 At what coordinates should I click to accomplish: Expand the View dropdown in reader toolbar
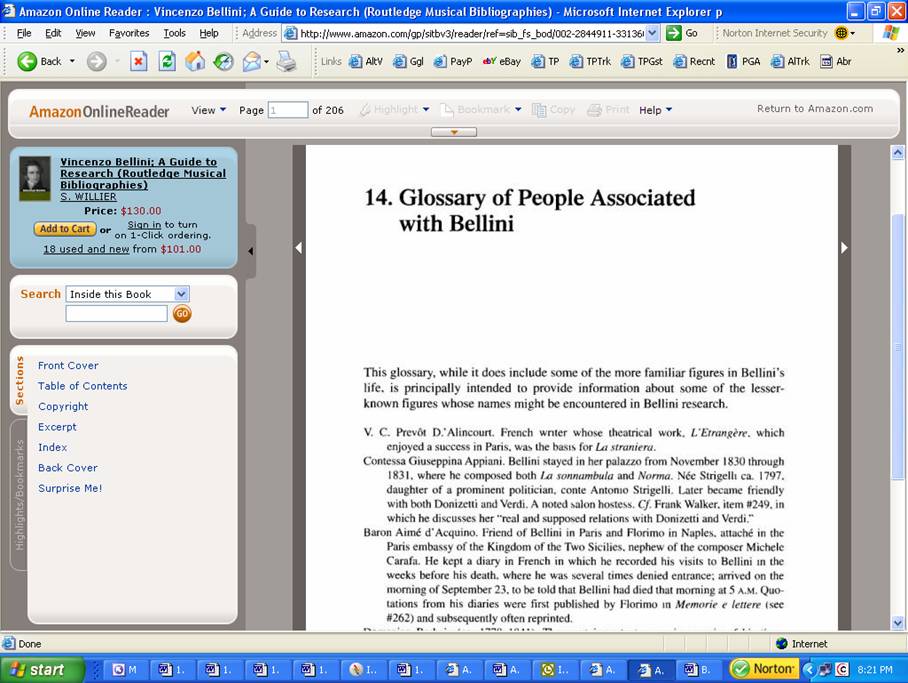pos(208,110)
